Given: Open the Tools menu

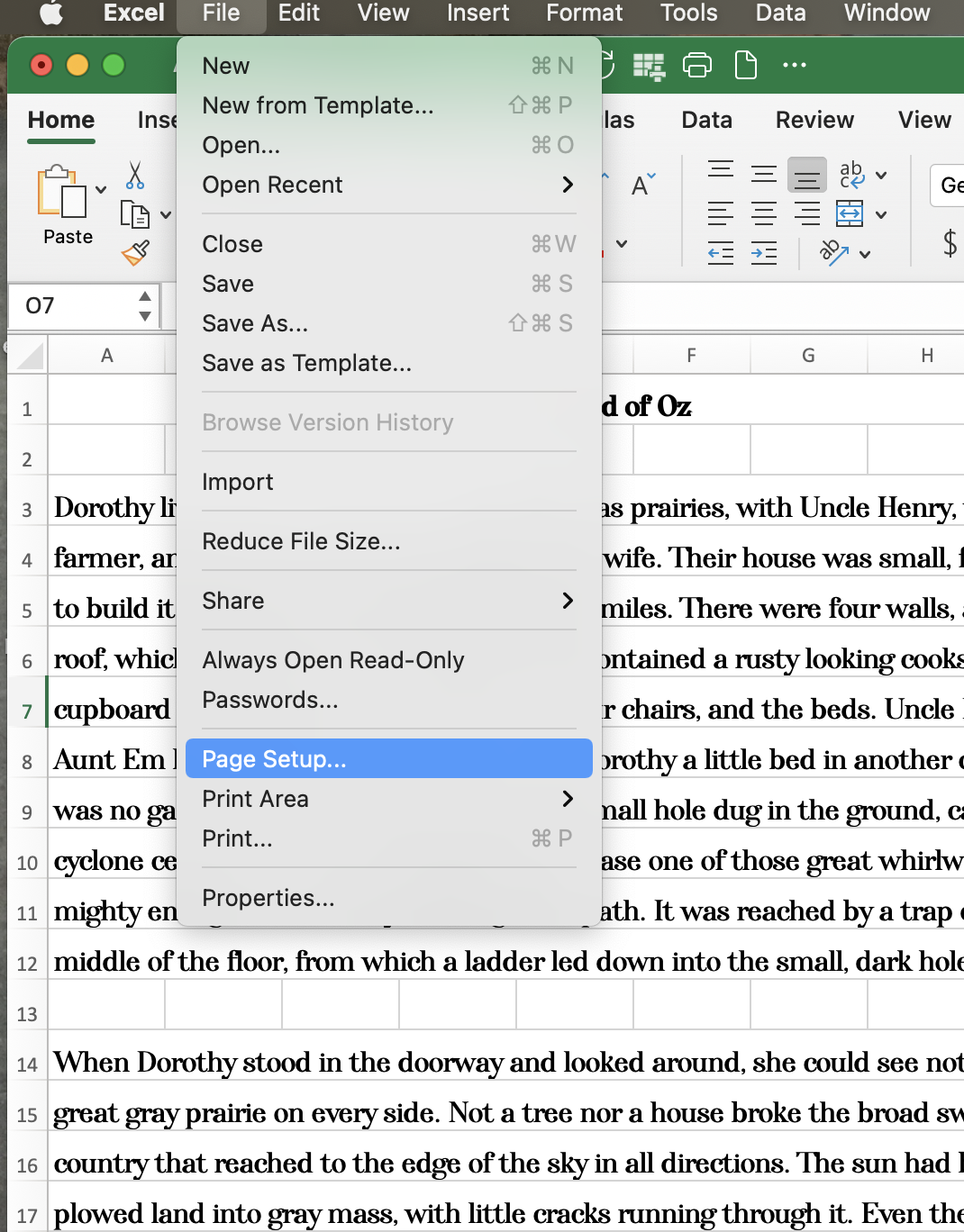Looking at the screenshot, I should tap(689, 13).
